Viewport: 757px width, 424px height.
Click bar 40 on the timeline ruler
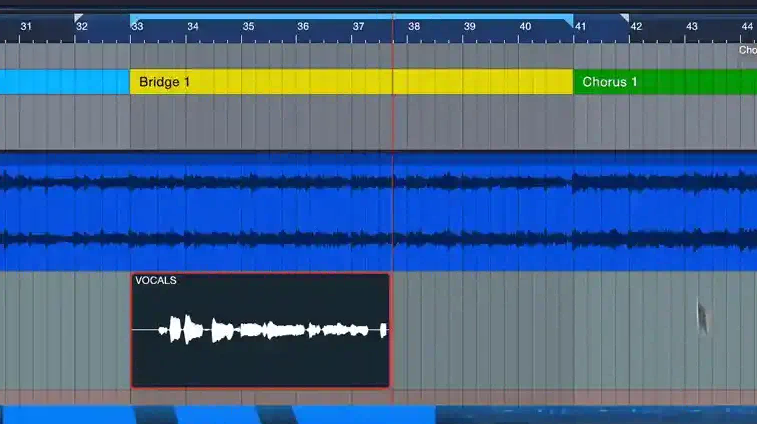click(x=525, y=27)
